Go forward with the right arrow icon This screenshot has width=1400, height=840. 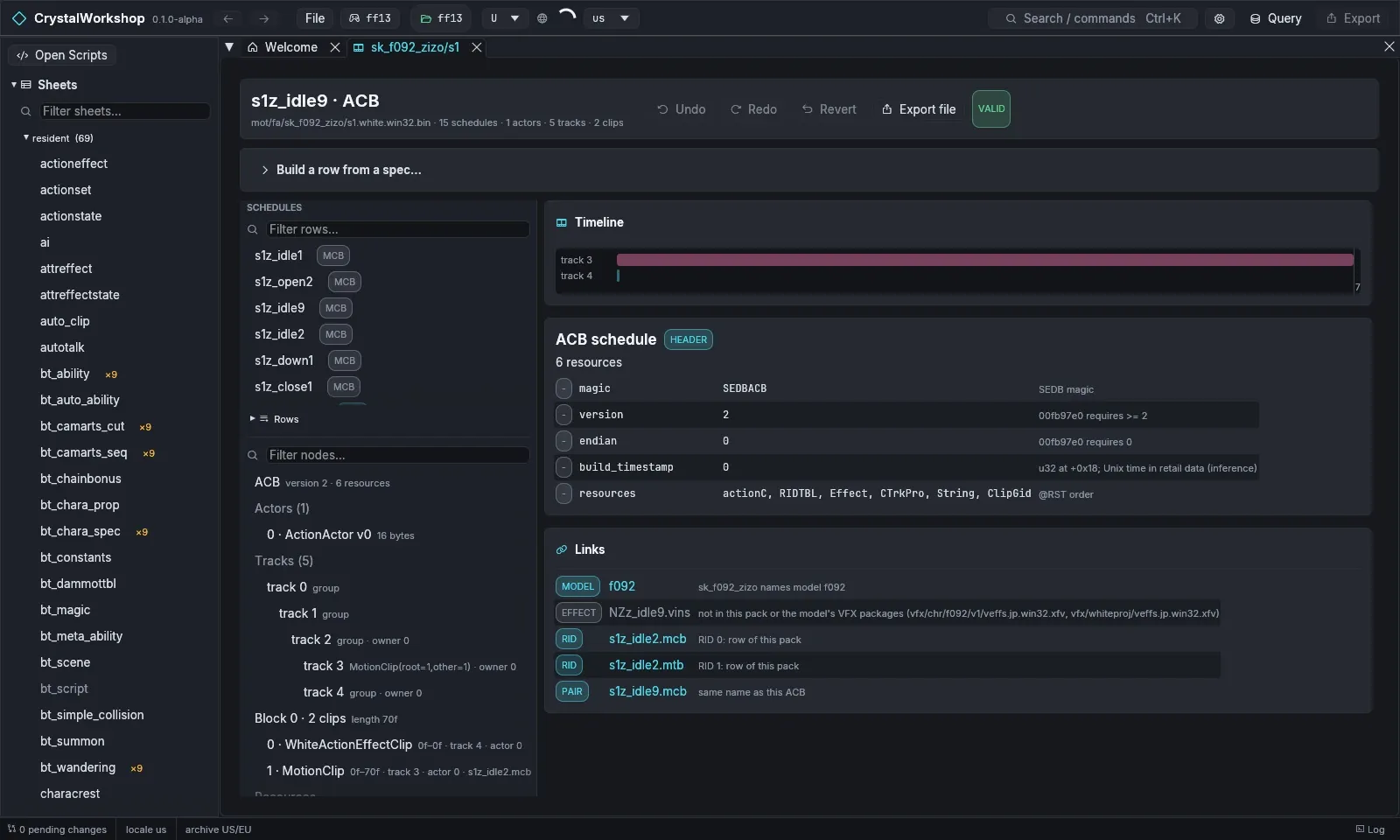263,18
